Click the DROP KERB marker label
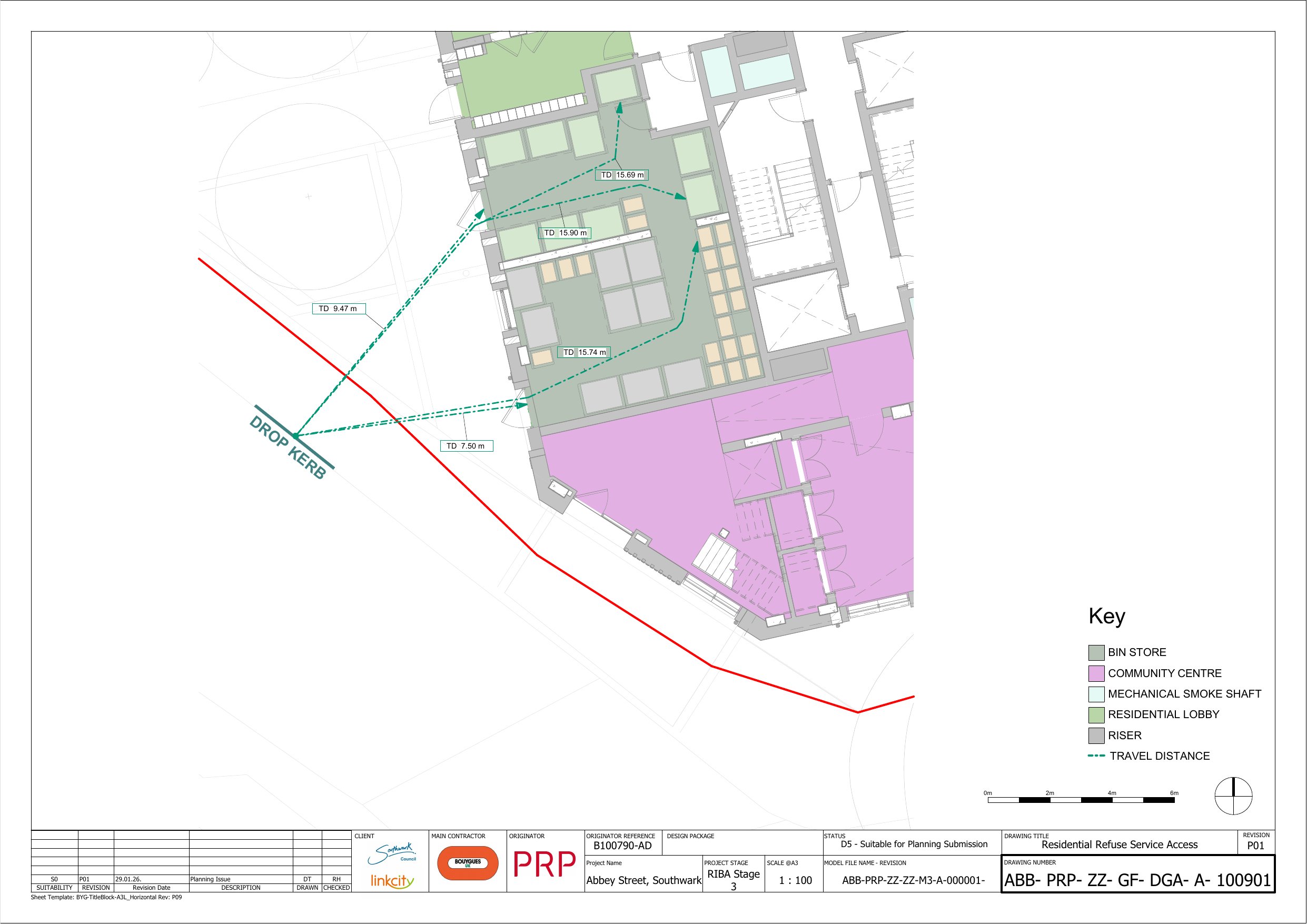 coord(288,448)
